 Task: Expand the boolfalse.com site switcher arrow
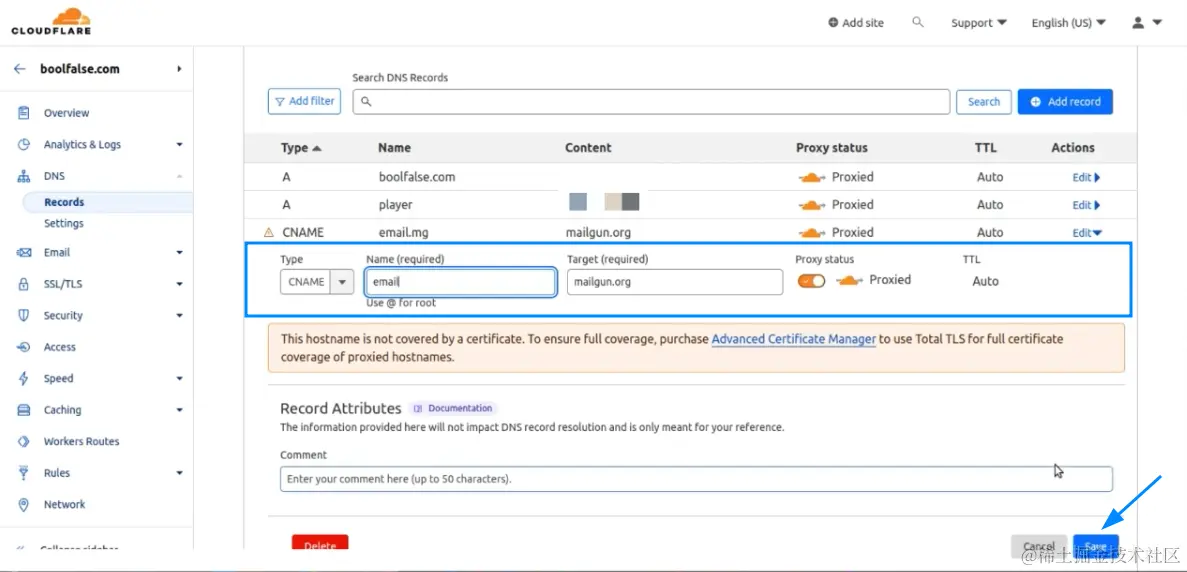click(x=179, y=69)
